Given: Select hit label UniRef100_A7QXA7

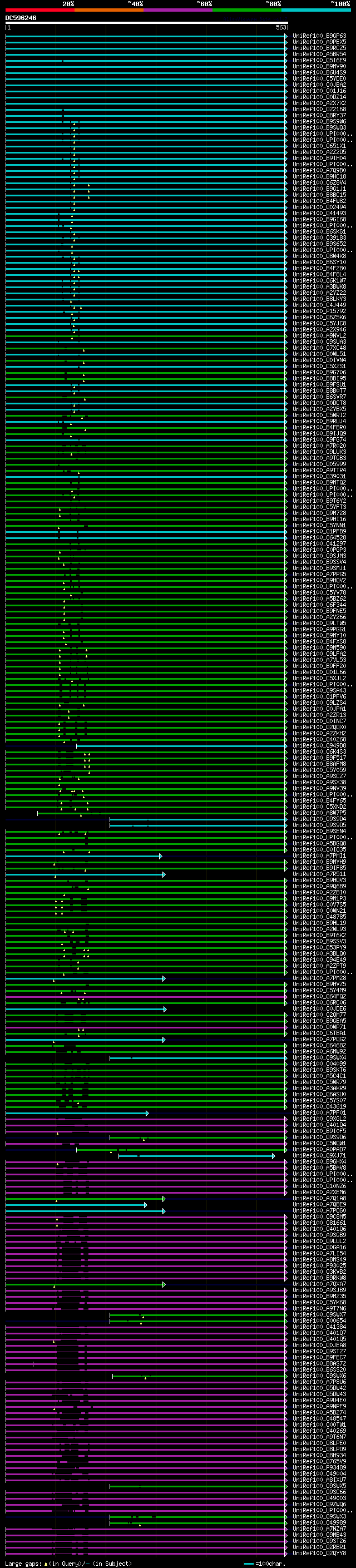Looking at the screenshot, I should pyautogui.click(x=319, y=1284).
